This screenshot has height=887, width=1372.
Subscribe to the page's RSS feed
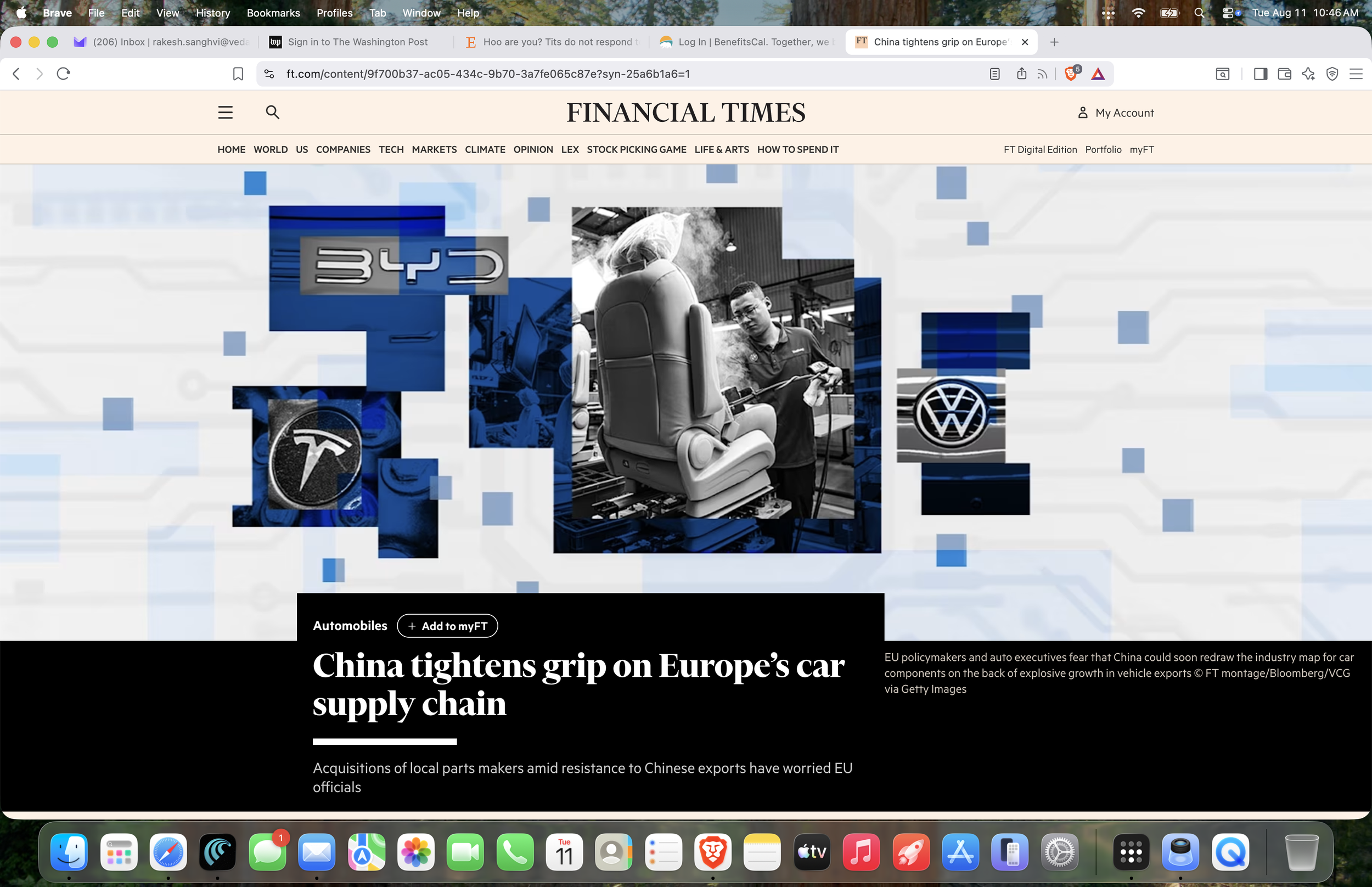click(x=1043, y=74)
